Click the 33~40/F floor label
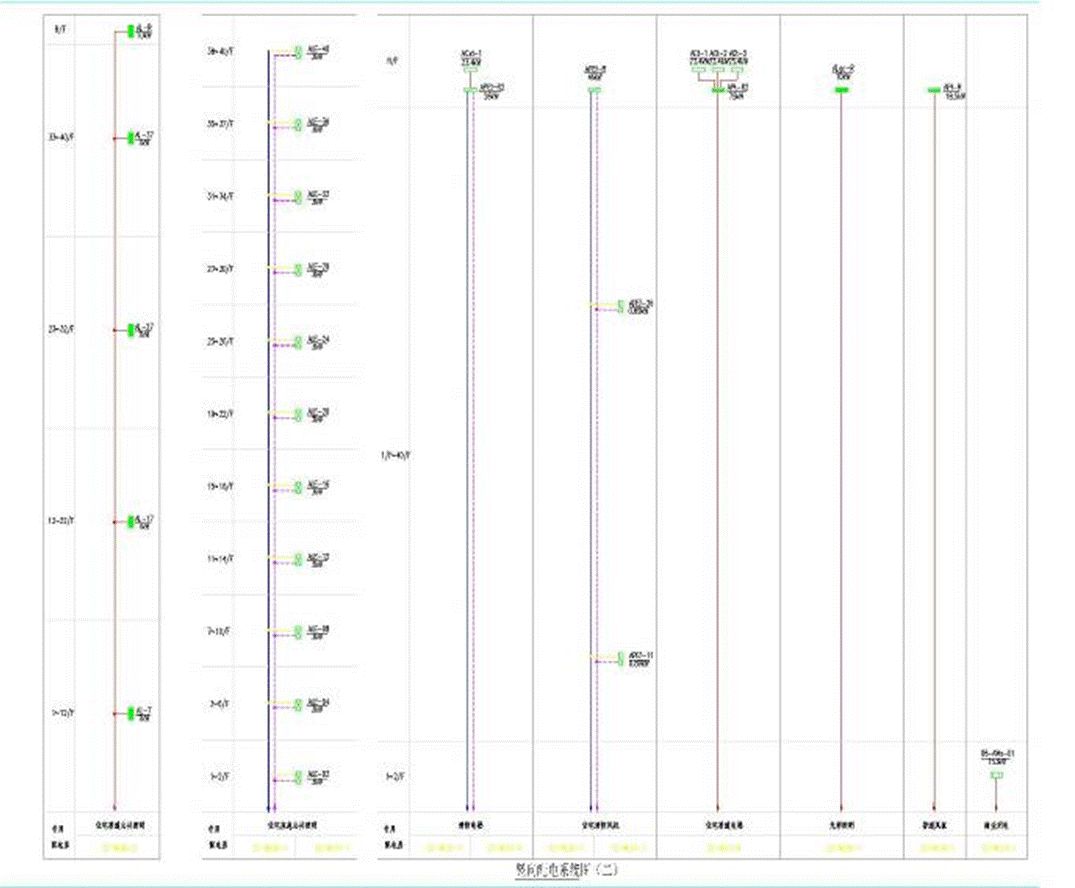 [x=61, y=138]
